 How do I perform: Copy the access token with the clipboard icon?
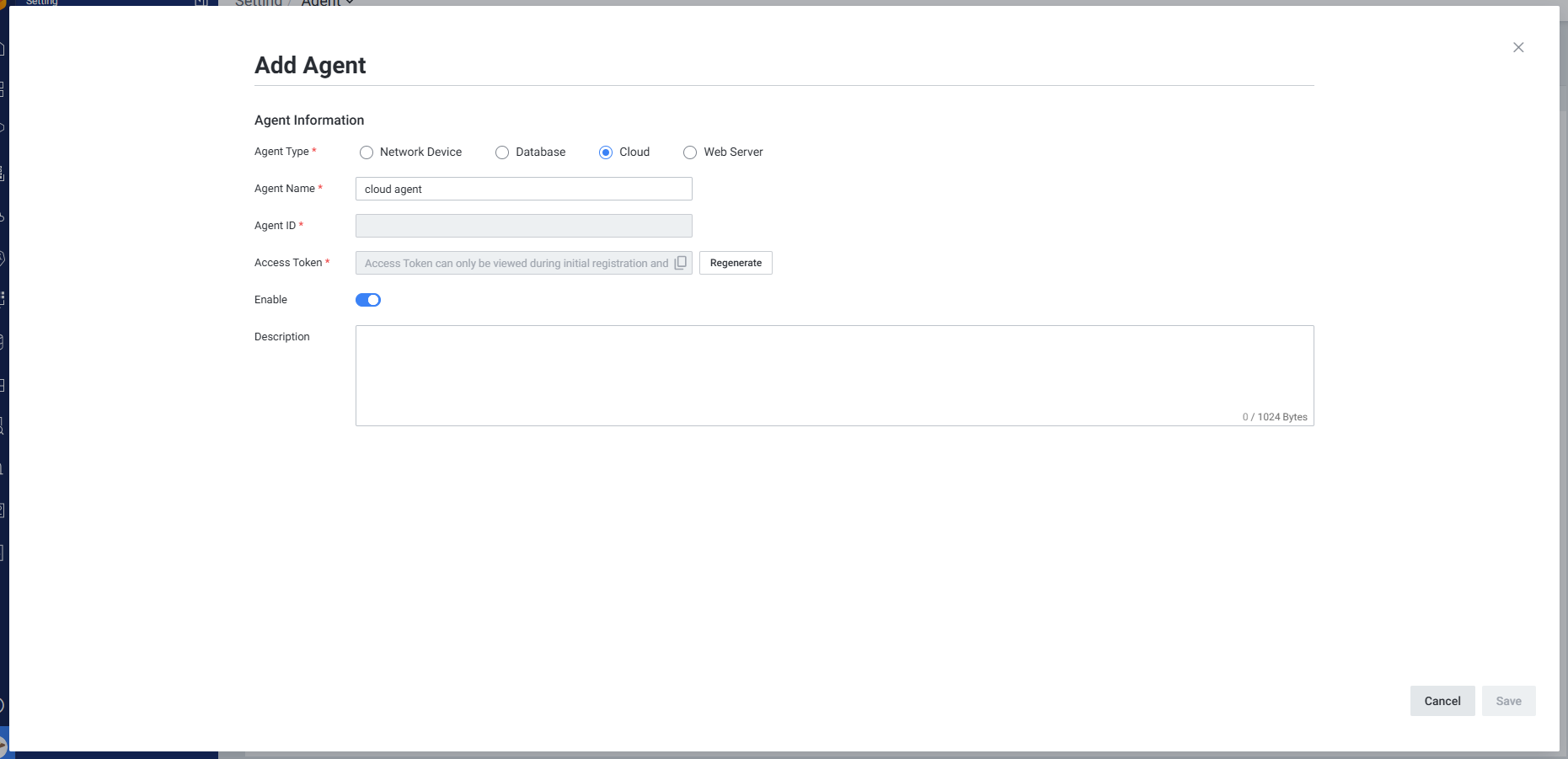tap(681, 263)
